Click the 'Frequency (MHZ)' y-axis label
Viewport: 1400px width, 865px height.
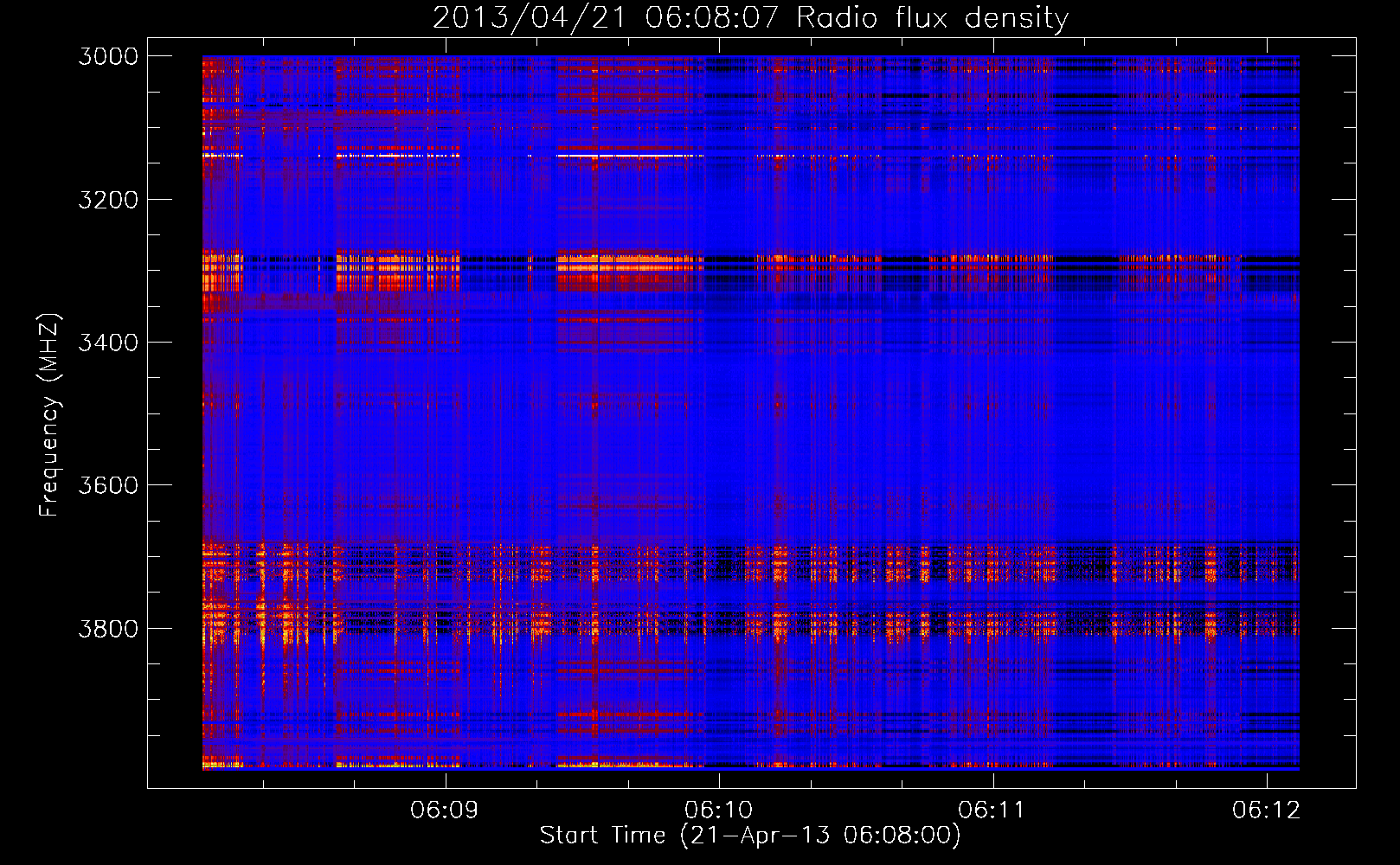49,415
